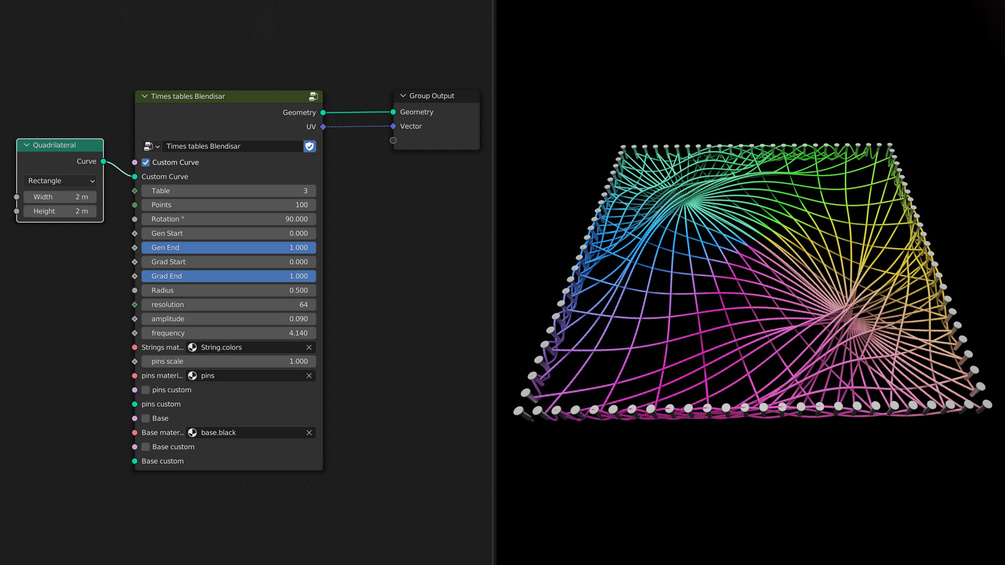Click the base.black material sphere icon
1005x565 pixels.
pos(192,432)
